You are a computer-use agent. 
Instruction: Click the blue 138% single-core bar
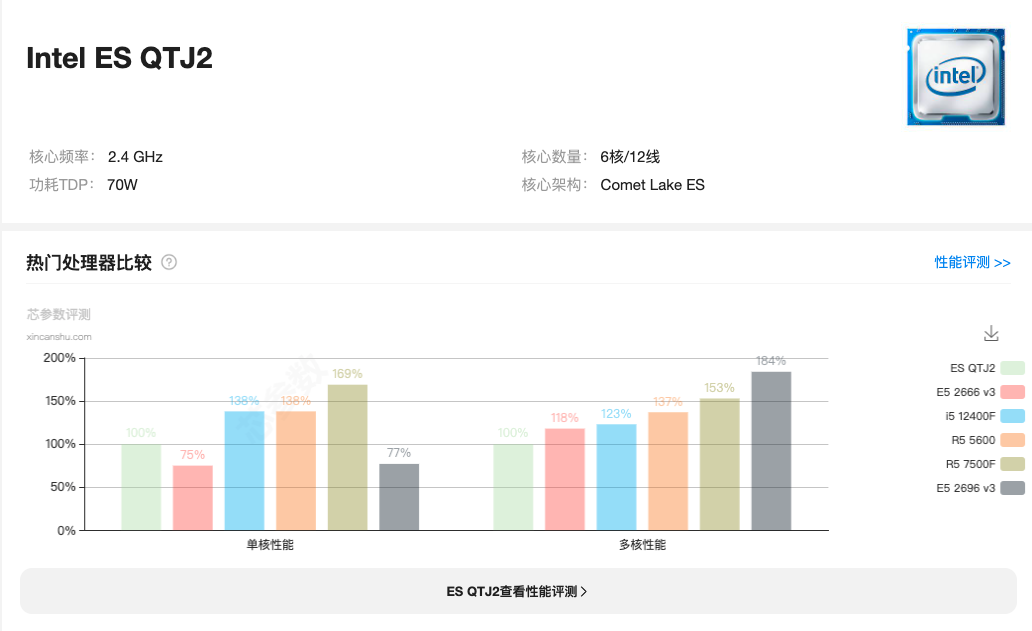click(x=244, y=470)
